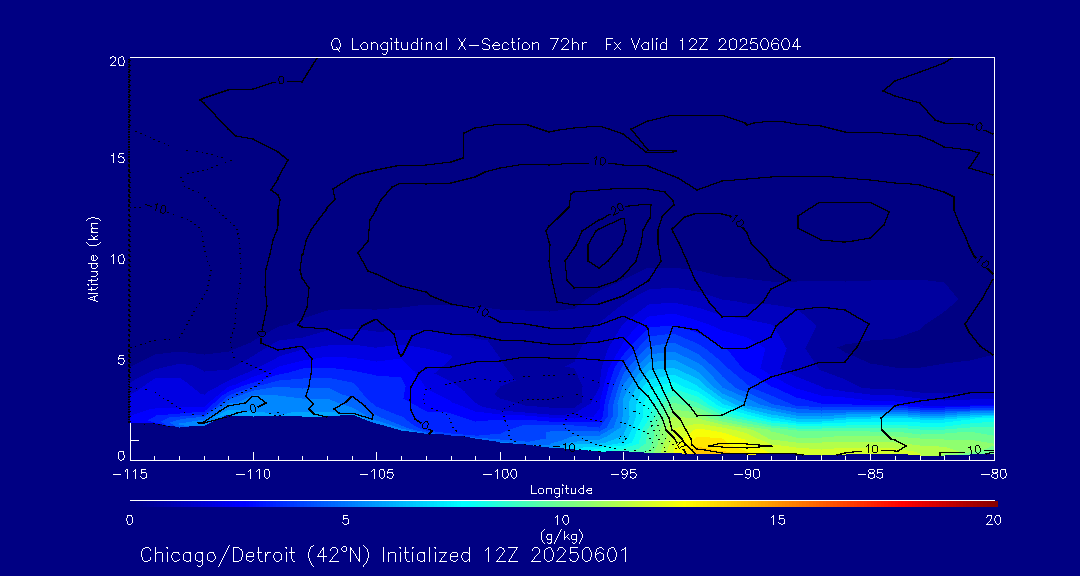Select the -95 longitude tick label
The height and width of the screenshot is (576, 1080).
tap(623, 475)
